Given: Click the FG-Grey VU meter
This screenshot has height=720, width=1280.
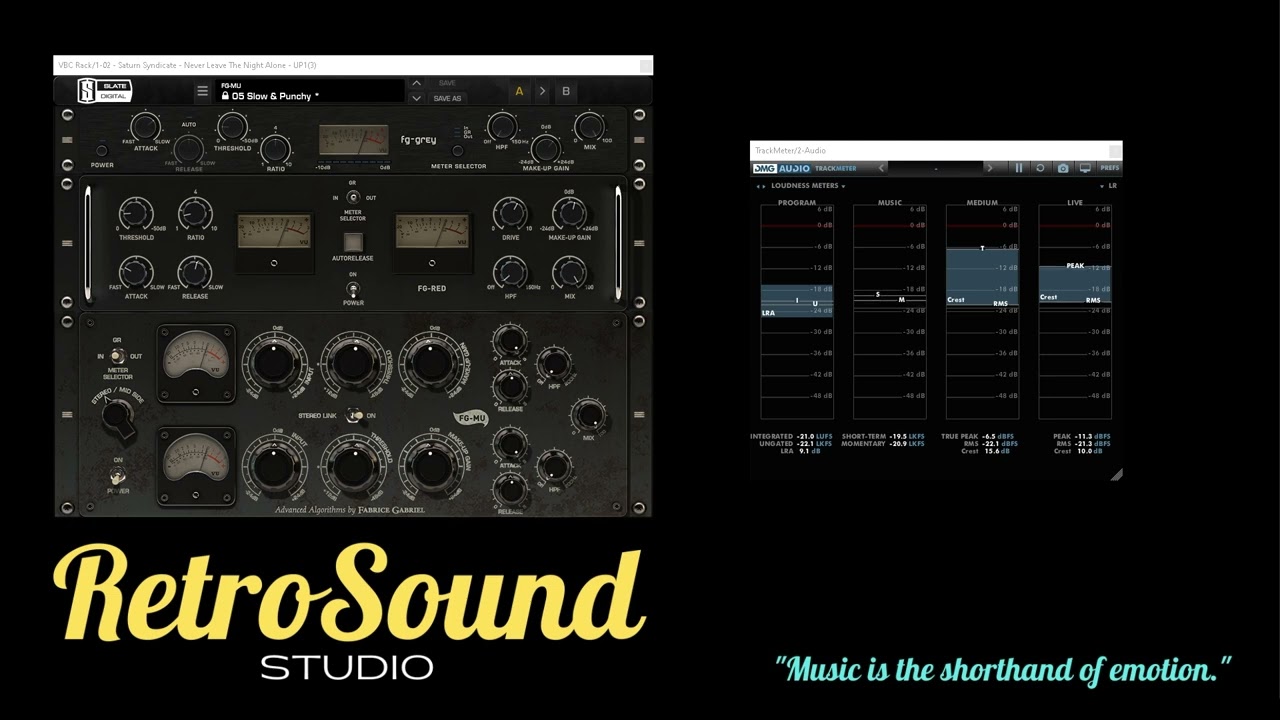Looking at the screenshot, I should pos(353,140).
